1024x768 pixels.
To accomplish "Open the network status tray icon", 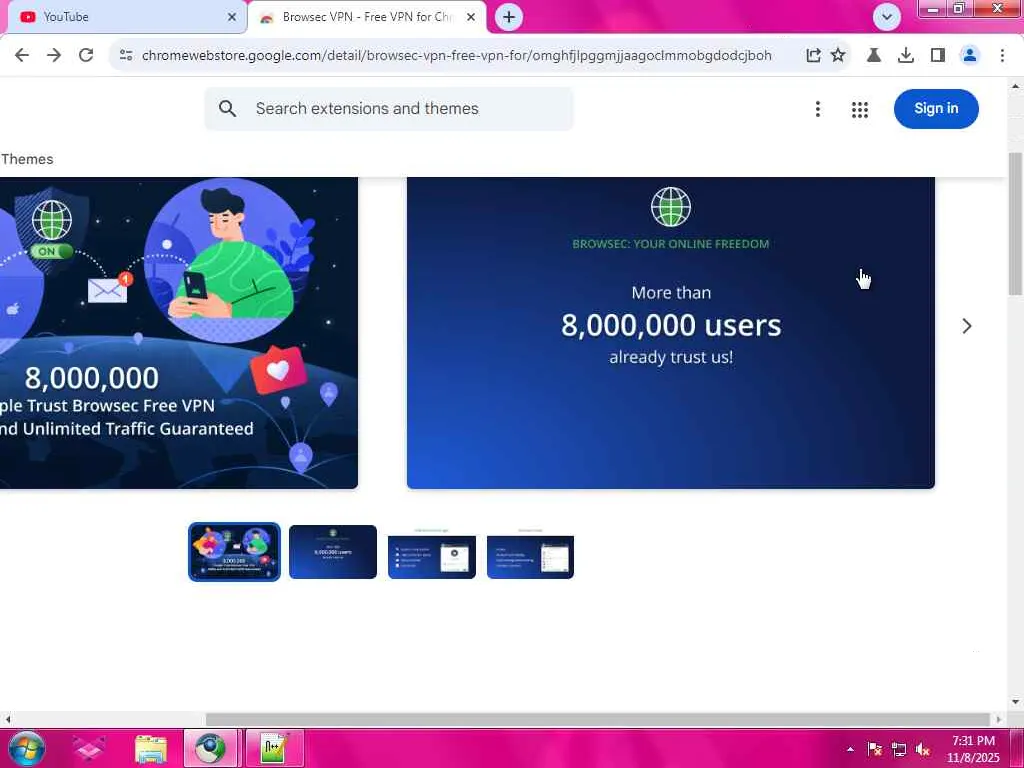I will tap(899, 749).
